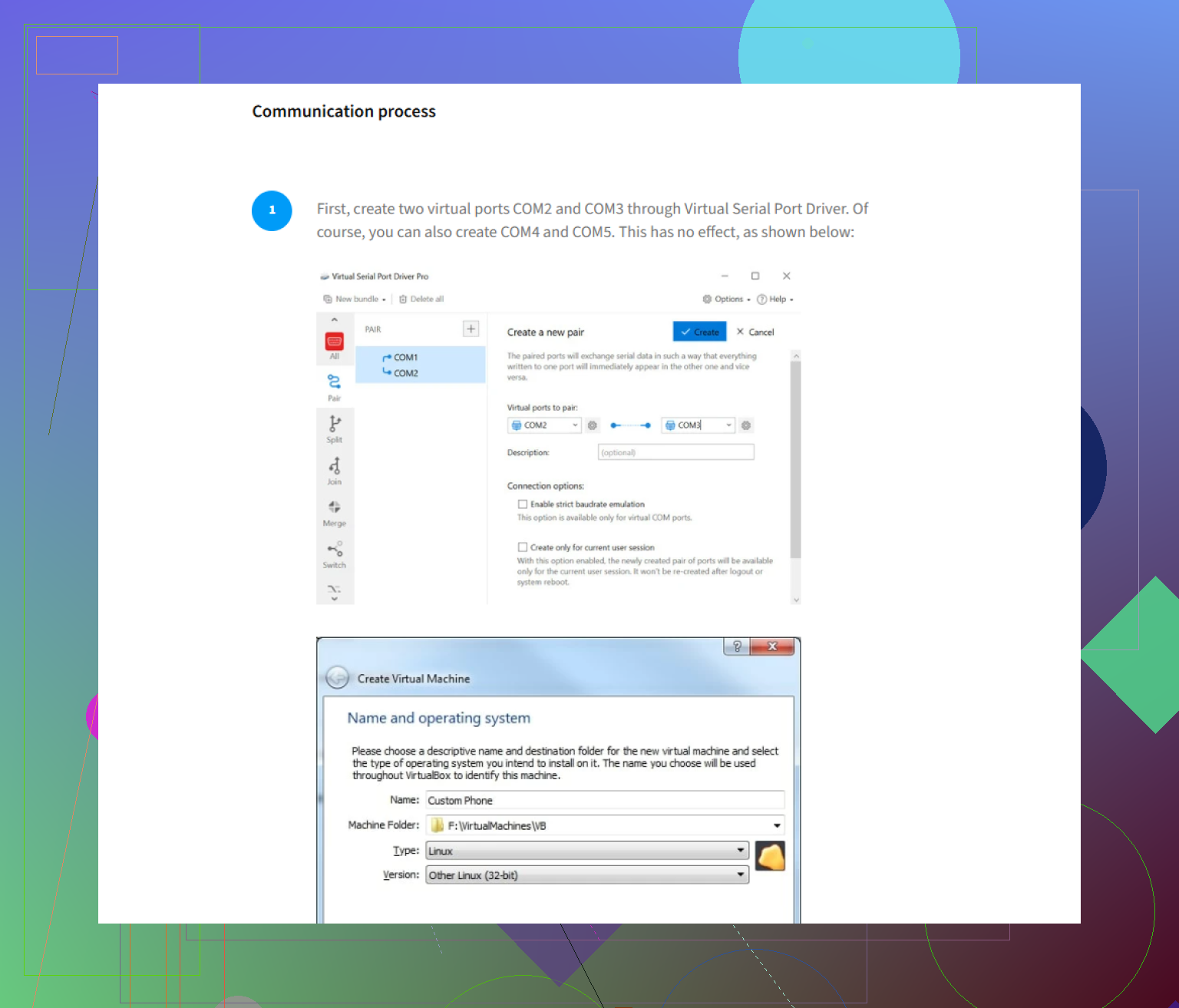The width and height of the screenshot is (1179, 1008).
Task: Open the Pair mode in sidebar
Action: (334, 385)
